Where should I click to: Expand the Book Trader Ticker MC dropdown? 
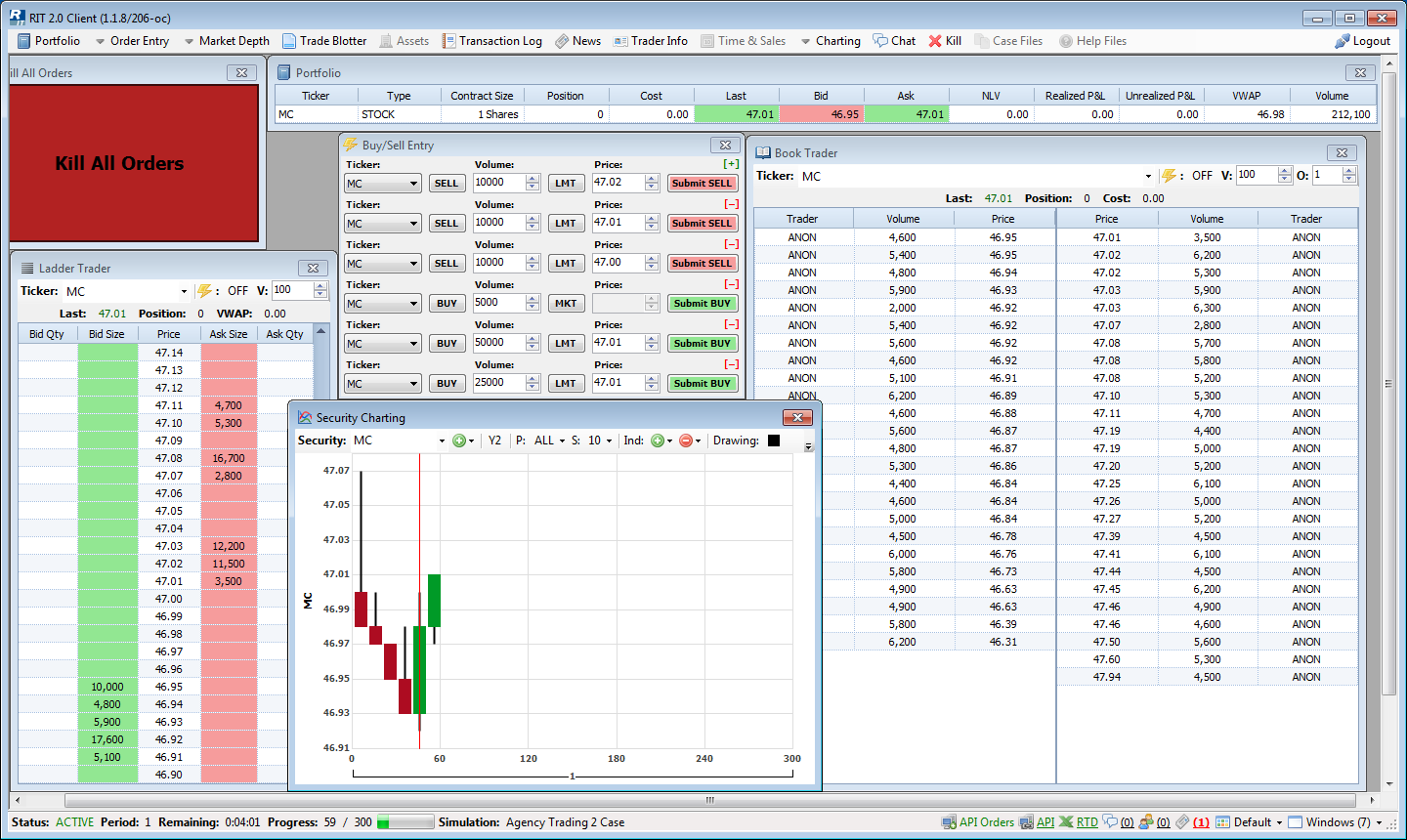coord(1148,177)
